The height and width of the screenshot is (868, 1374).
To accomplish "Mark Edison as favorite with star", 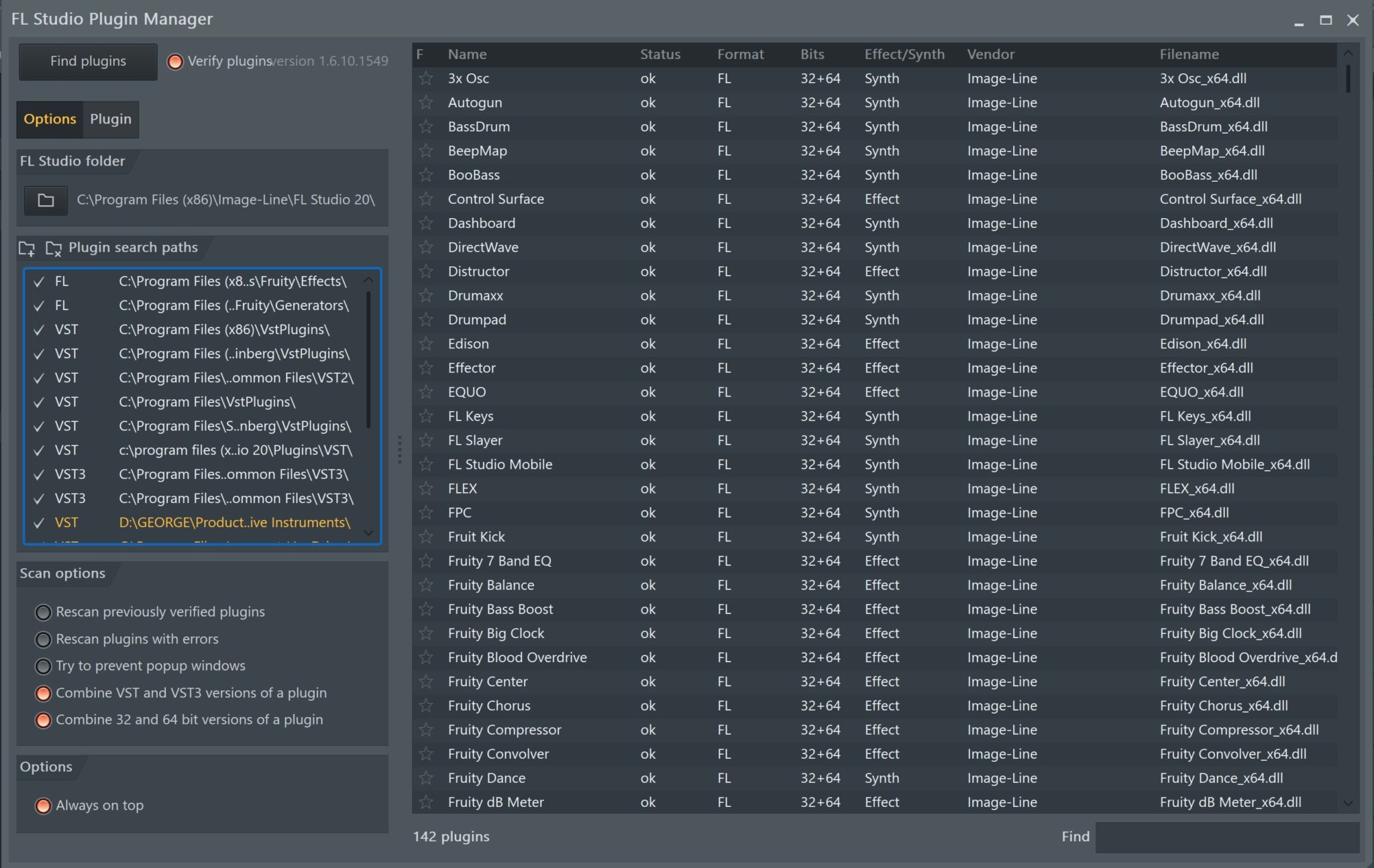I will pyautogui.click(x=426, y=344).
